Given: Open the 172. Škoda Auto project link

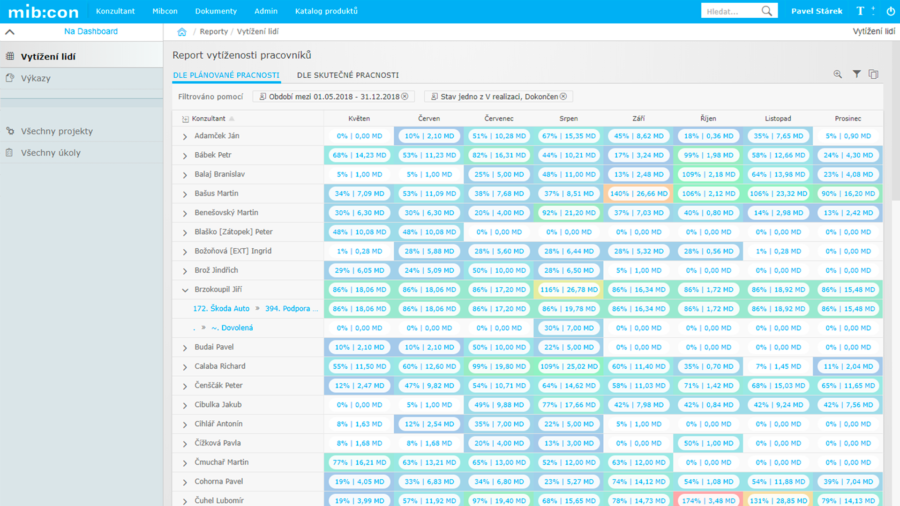Looking at the screenshot, I should 221,309.
